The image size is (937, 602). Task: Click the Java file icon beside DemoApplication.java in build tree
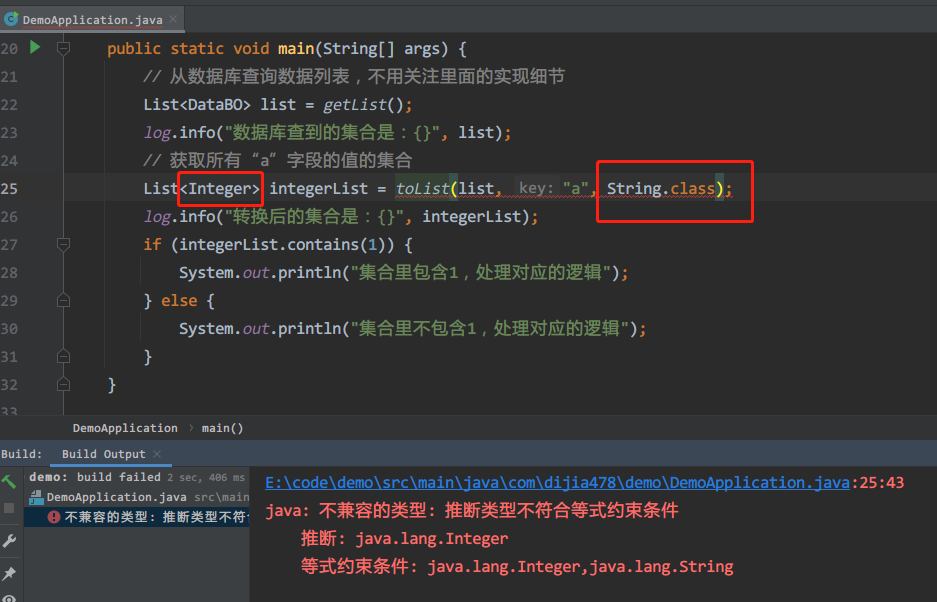(36, 497)
